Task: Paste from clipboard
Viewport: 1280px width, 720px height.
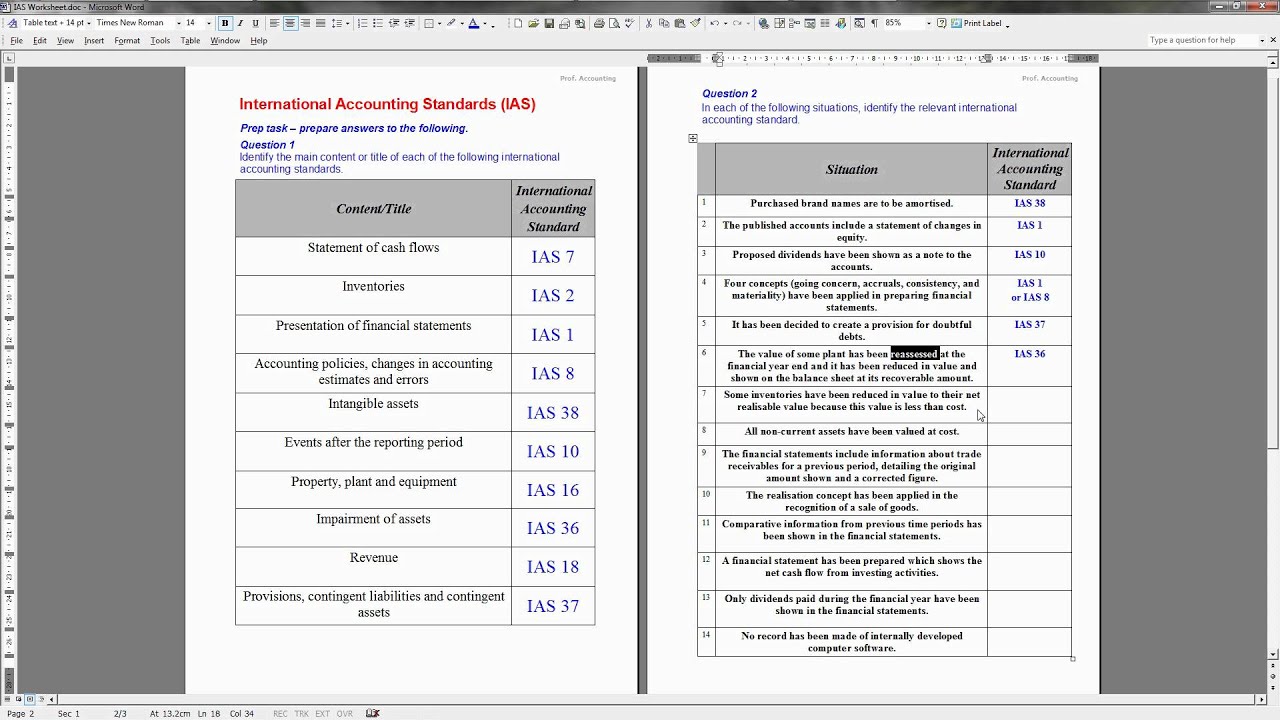Action: click(679, 23)
